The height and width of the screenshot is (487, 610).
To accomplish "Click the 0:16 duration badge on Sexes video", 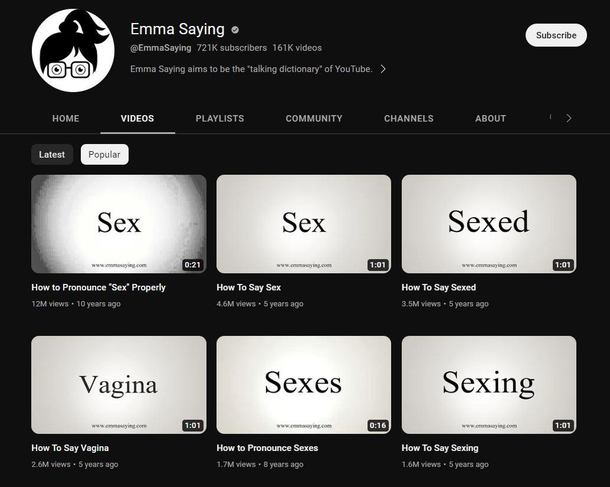I will 378,426.
